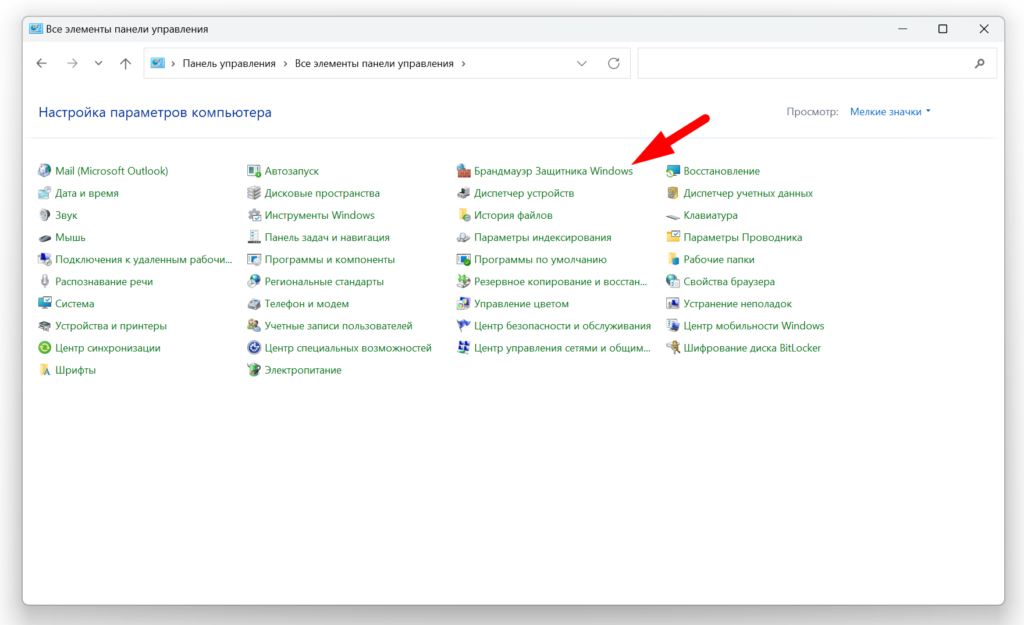
Task: Expand the address bar history dropdown
Action: 582,64
